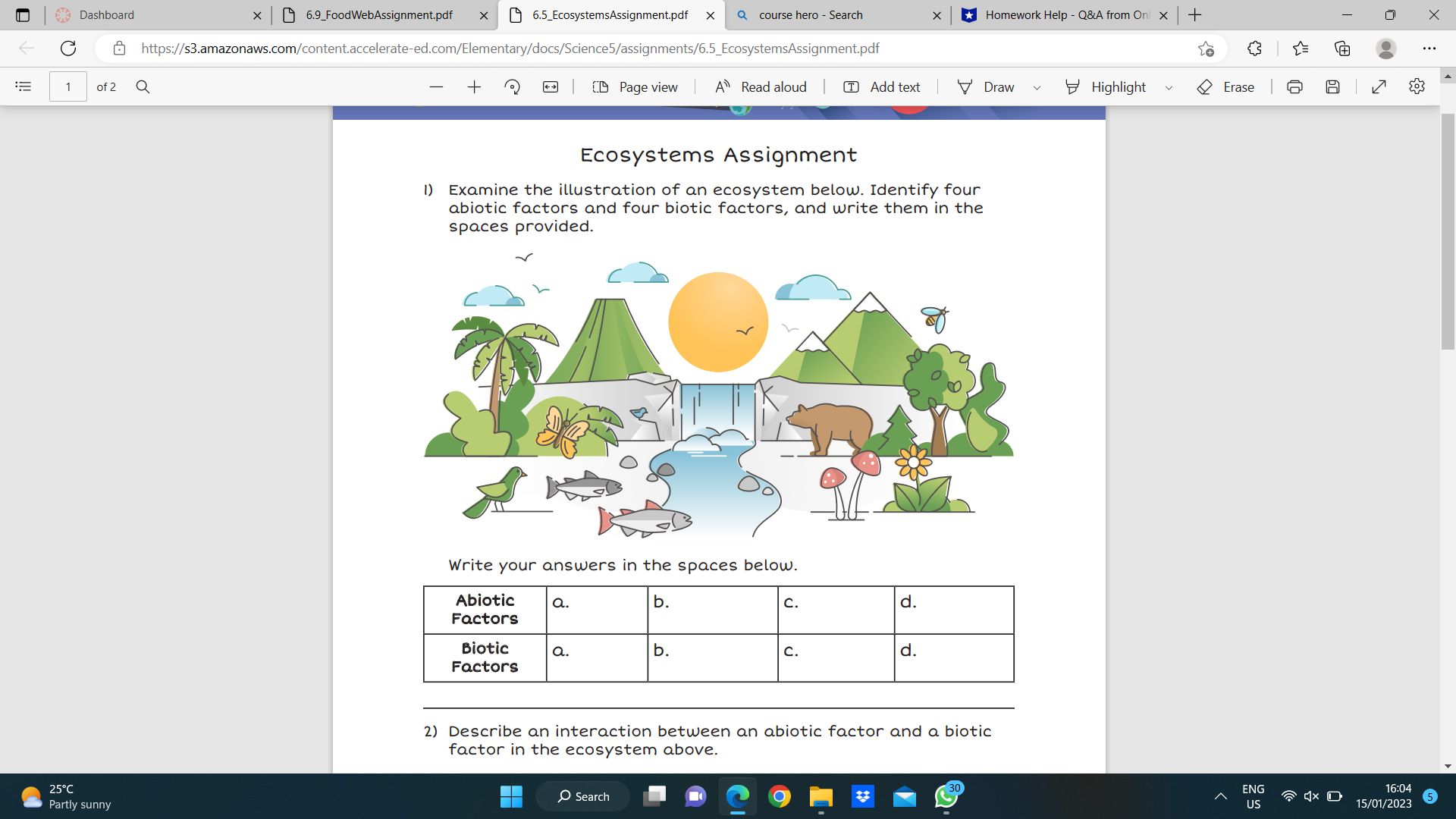The width and height of the screenshot is (1456, 819).
Task: Save the PDF document
Action: [1333, 86]
